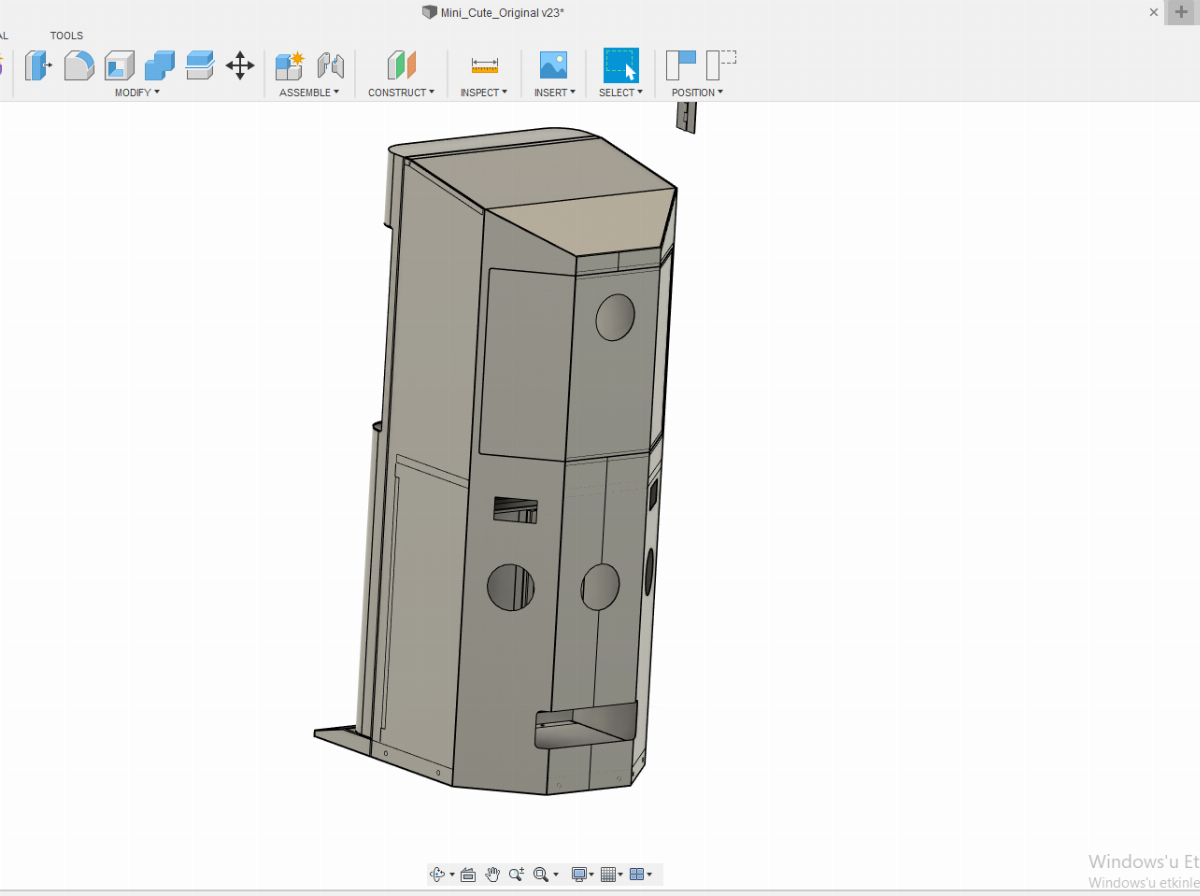Click the document cube icon beside Mini_Cute_Original
Viewport: 1200px width, 896px height.
click(430, 12)
